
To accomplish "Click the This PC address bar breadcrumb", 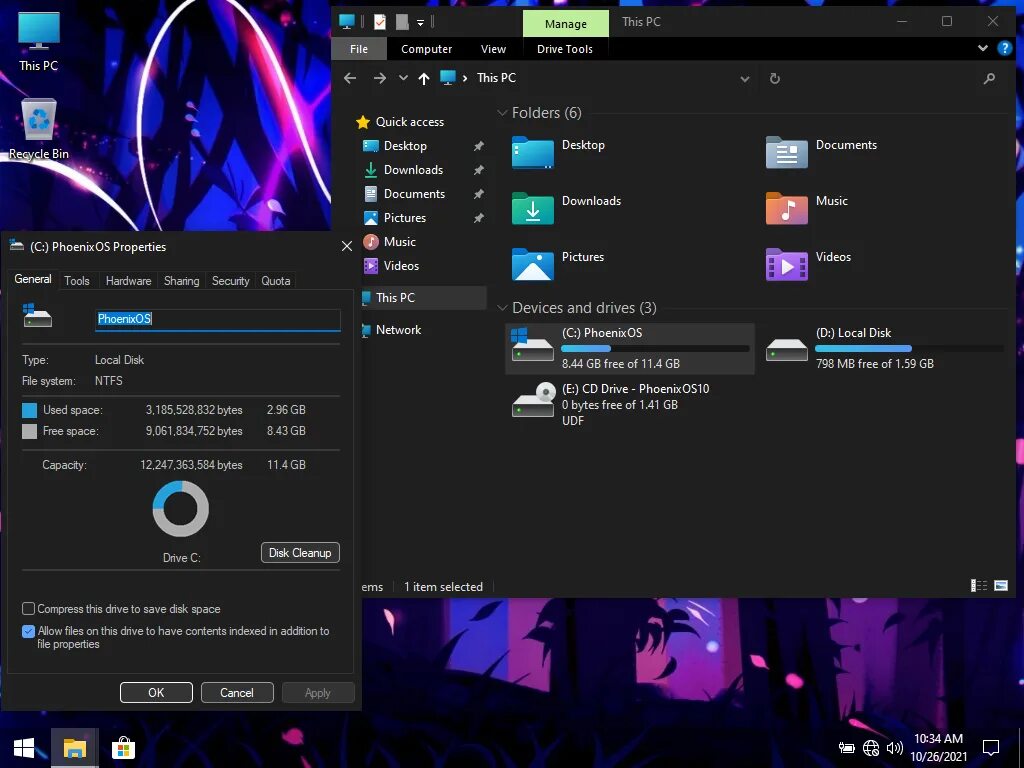I will [496, 78].
